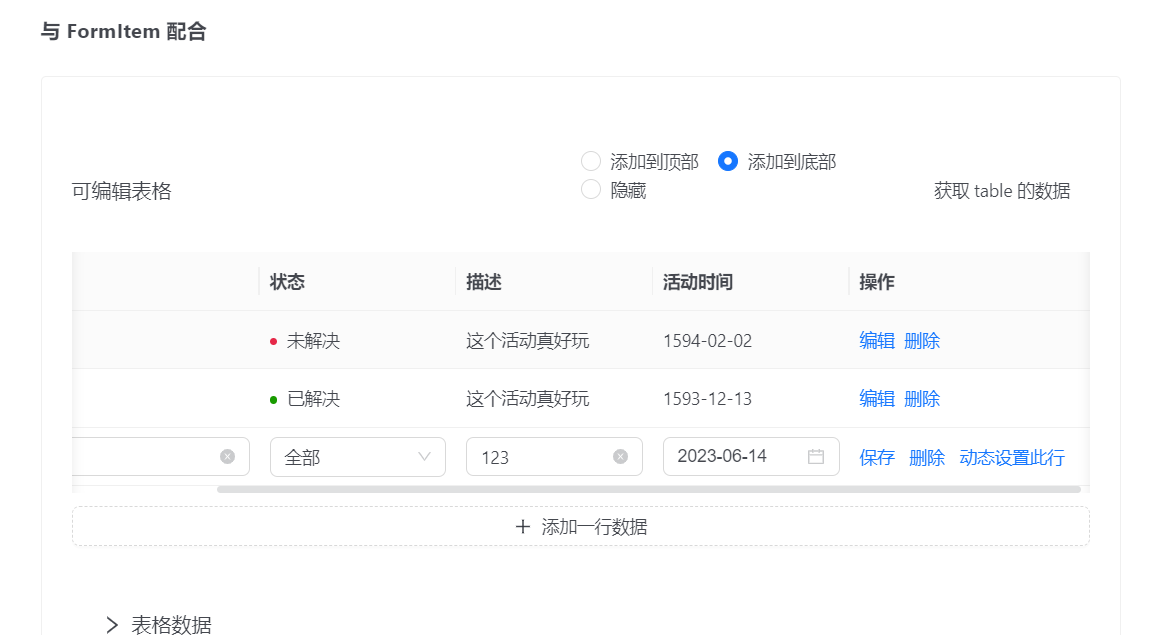Click 编辑 in the first table row
The image size is (1167, 635).
tap(876, 340)
